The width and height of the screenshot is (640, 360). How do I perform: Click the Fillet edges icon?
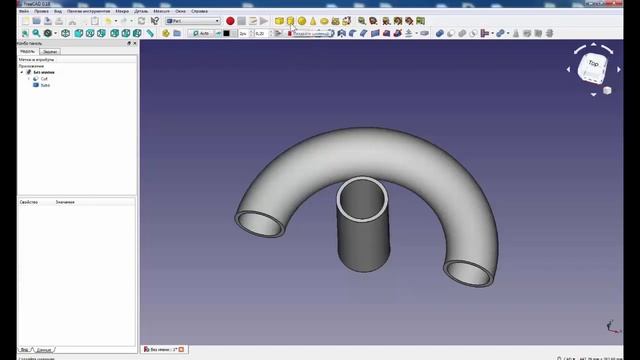pyautogui.click(x=353, y=33)
